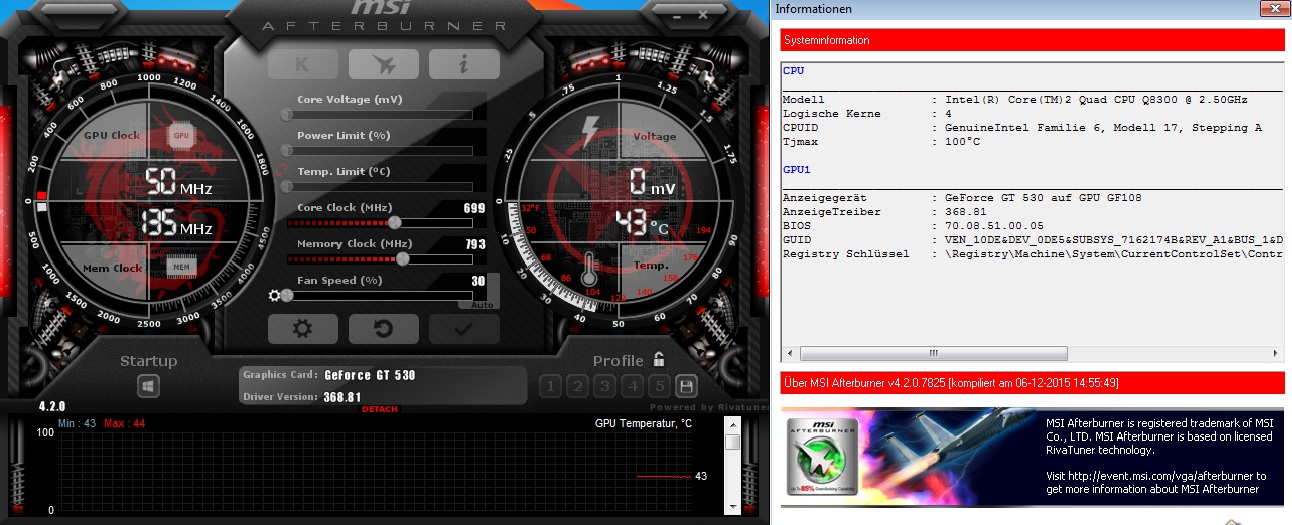Click the CPU section heading
This screenshot has height=525, width=1292.
coord(793,71)
